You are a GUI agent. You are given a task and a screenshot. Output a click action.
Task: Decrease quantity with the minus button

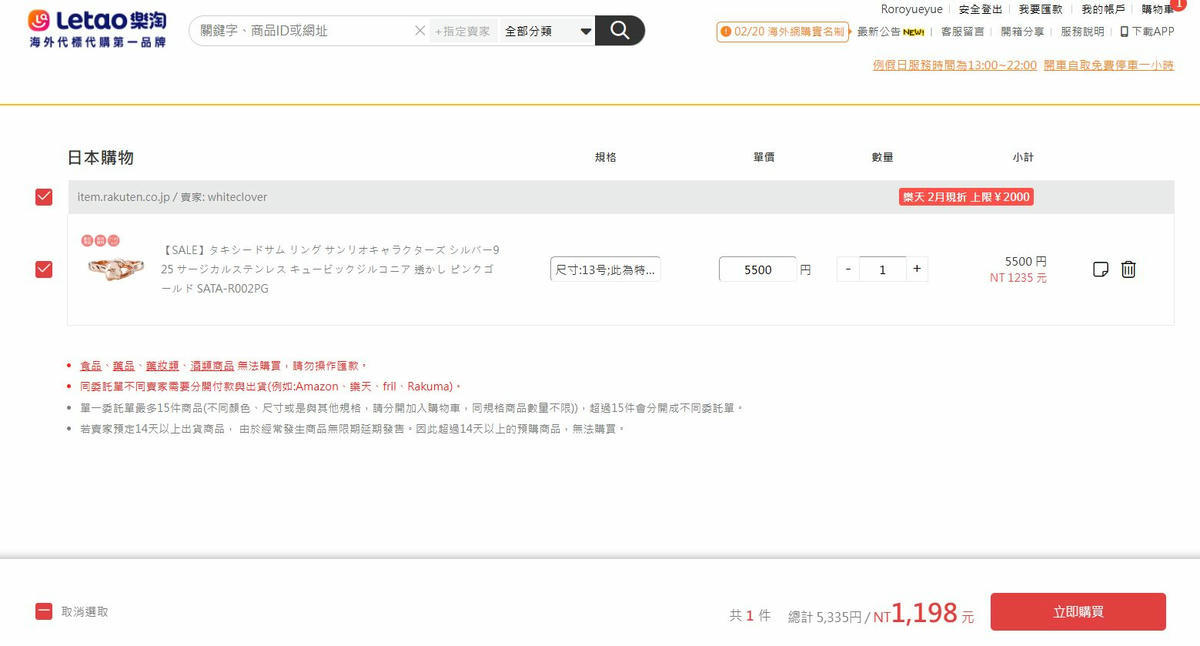848,269
